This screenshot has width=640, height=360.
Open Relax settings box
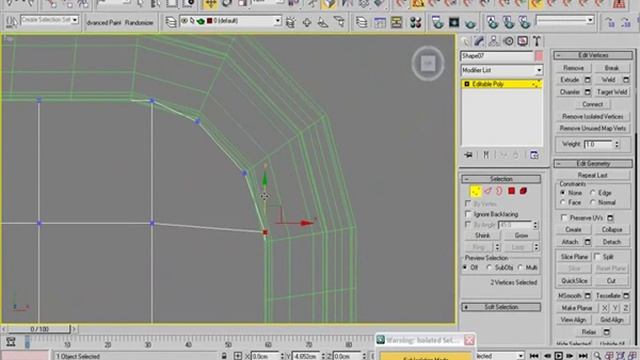click(607, 332)
